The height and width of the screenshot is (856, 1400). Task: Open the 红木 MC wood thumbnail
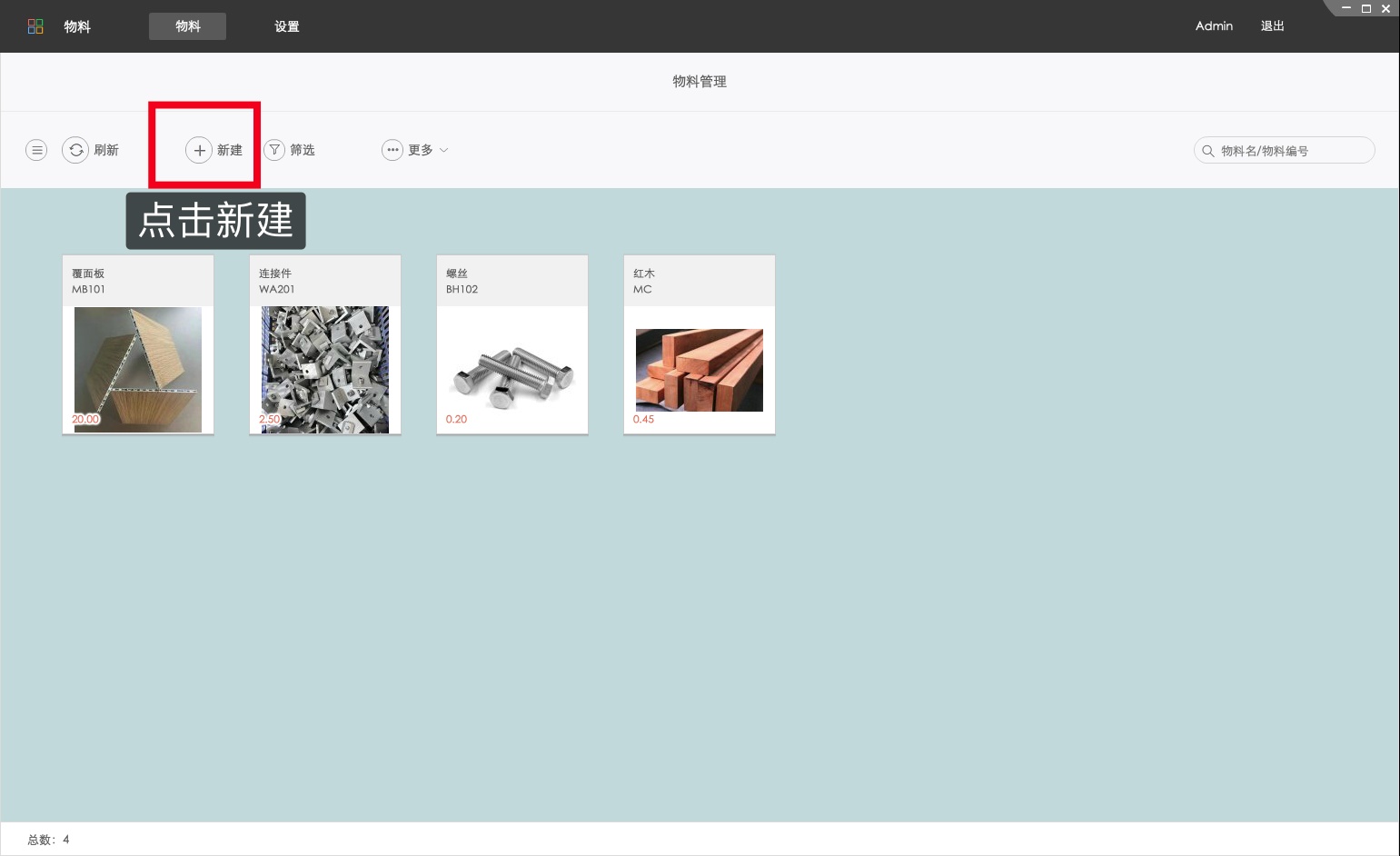tap(700, 370)
